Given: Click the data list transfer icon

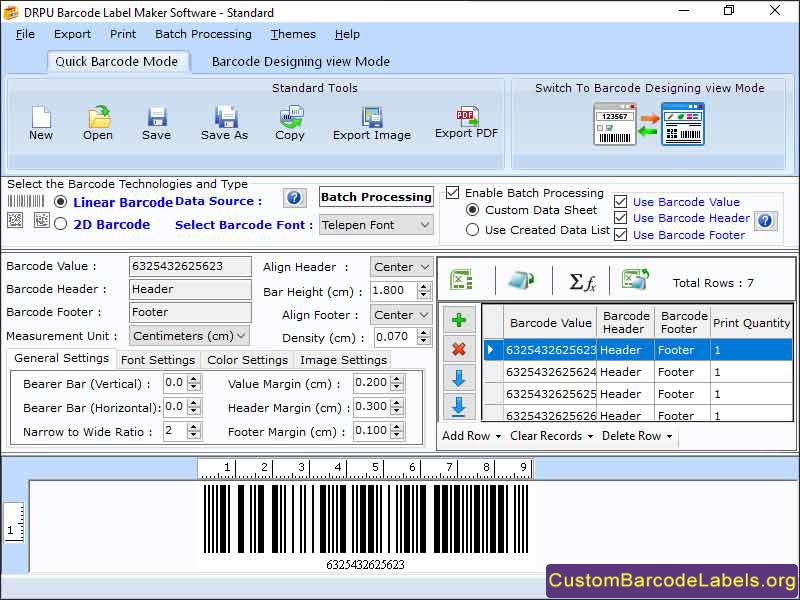Looking at the screenshot, I should 520,280.
